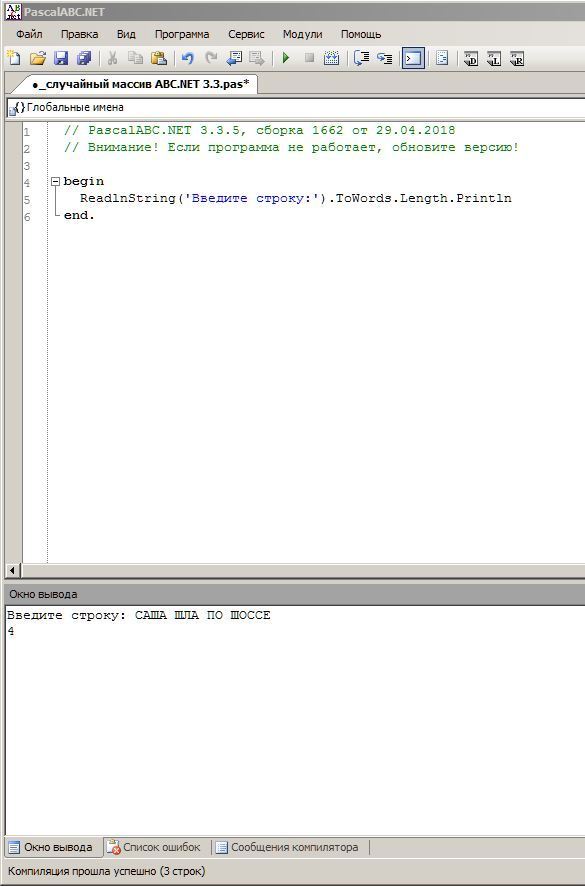Open the Программа menu
The image size is (585, 886).
182,34
